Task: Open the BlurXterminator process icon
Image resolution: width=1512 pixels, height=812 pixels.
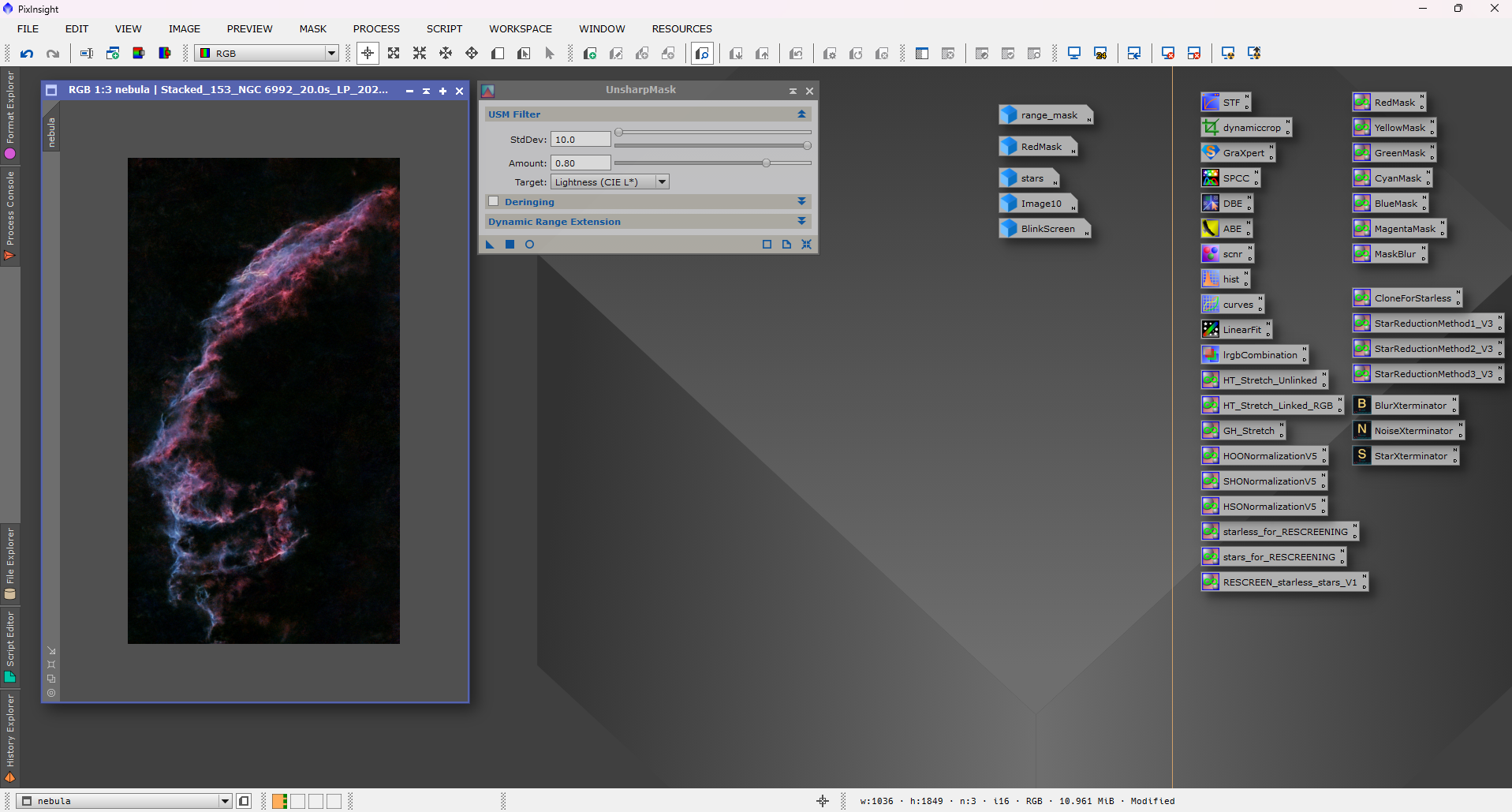Action: (1409, 406)
